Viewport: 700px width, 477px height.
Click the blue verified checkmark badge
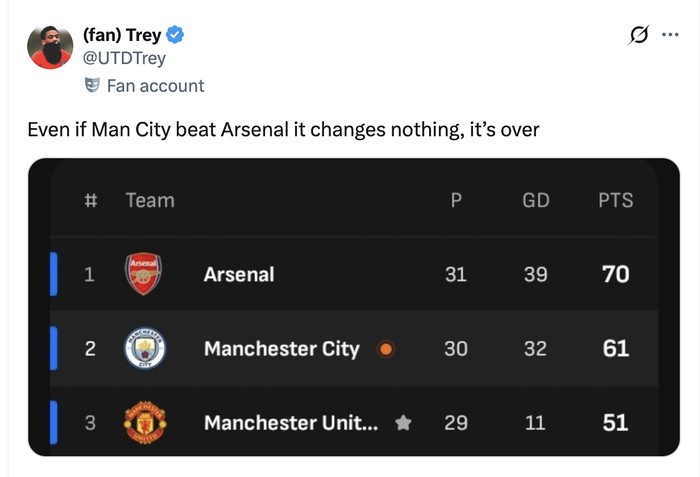point(174,36)
